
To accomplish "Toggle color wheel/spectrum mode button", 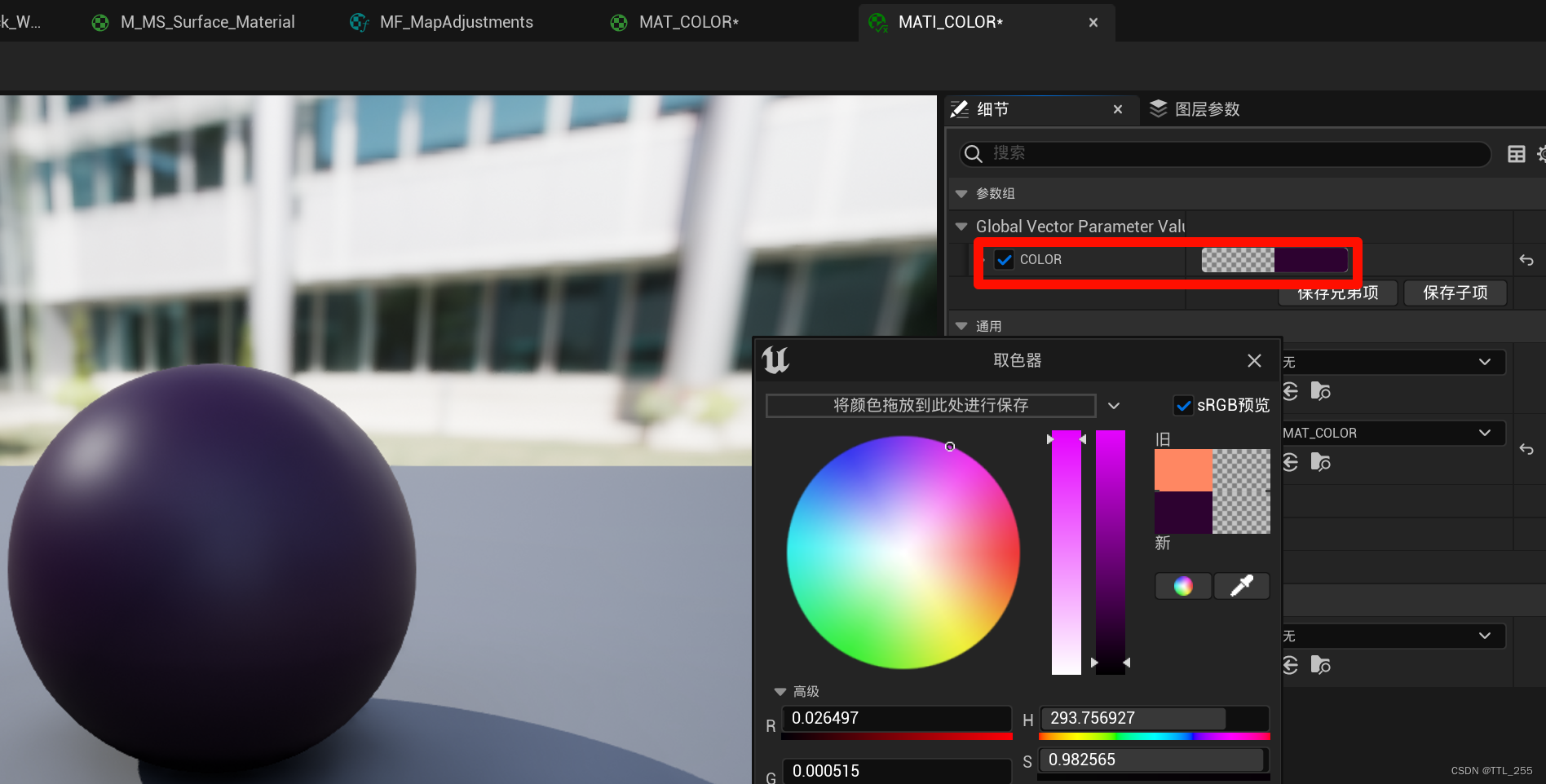I will point(1183,586).
